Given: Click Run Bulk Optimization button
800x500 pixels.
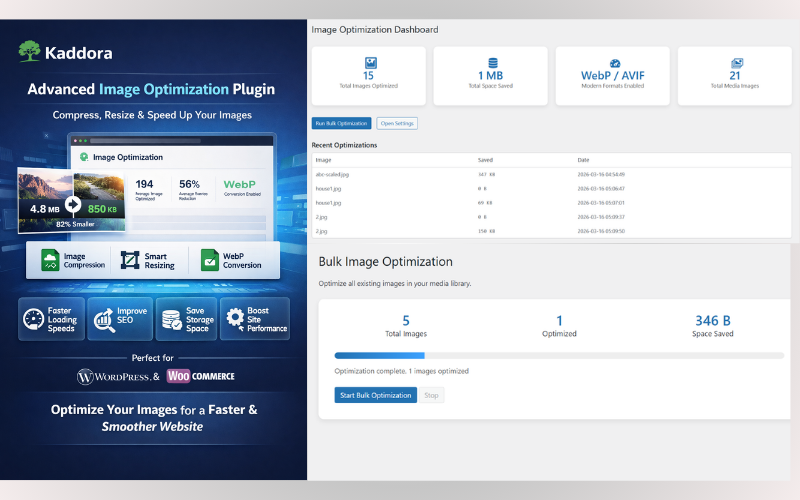Looking at the screenshot, I should [341, 123].
